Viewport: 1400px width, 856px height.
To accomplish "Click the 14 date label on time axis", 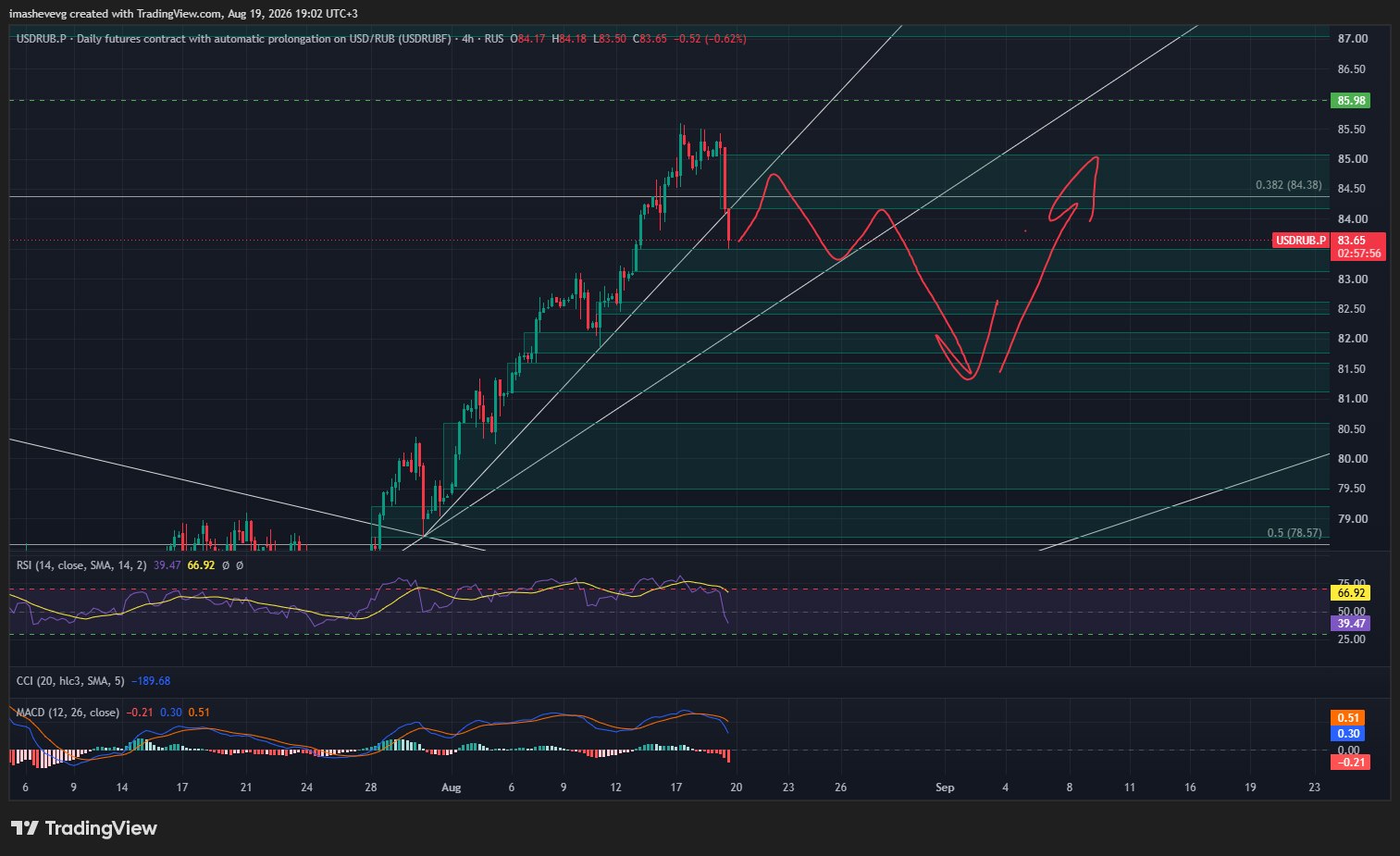I will click(x=122, y=788).
